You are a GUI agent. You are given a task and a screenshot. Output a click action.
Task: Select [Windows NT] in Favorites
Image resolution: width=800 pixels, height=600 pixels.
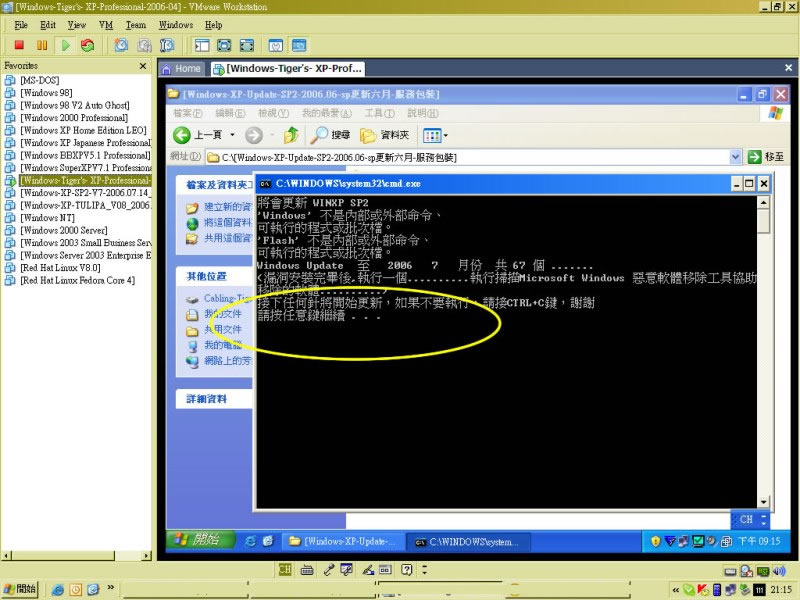pyautogui.click(x=47, y=217)
